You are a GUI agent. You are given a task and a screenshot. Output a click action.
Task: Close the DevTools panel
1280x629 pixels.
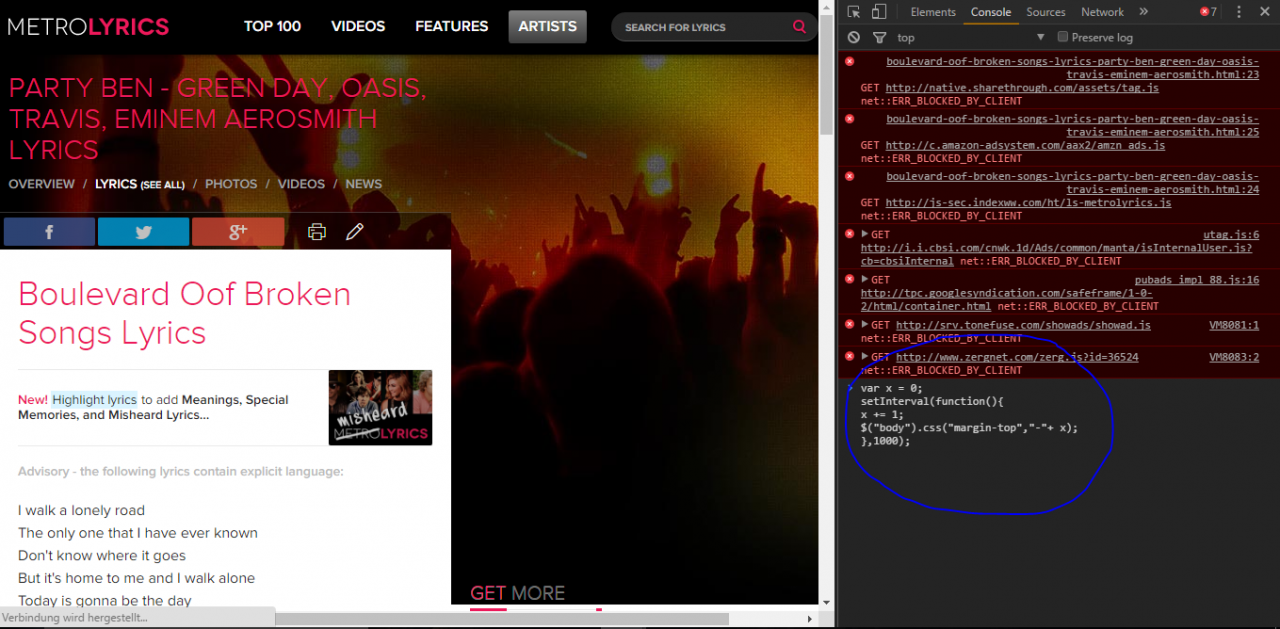click(1264, 12)
